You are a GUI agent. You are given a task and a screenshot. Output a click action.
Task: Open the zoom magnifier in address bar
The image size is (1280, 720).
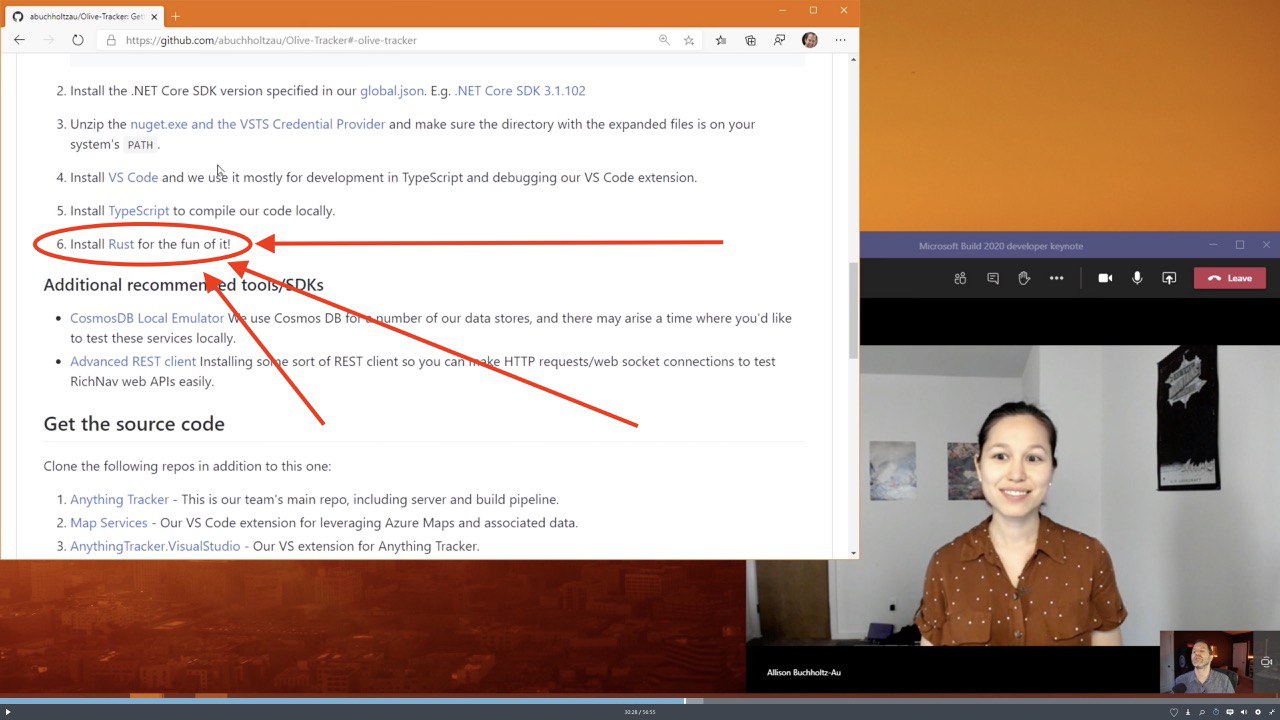(664, 40)
